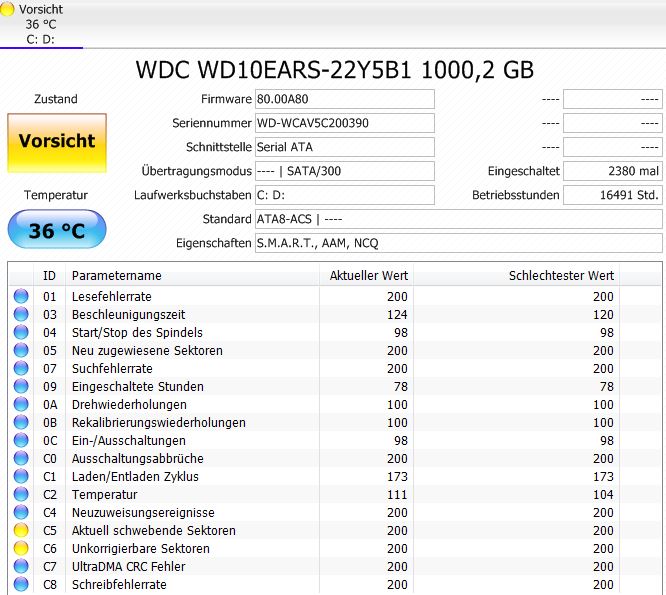This screenshot has width=666, height=595.
Task: Click blue icon of Neuzuweisungsereignisse row
Action: 21,512
